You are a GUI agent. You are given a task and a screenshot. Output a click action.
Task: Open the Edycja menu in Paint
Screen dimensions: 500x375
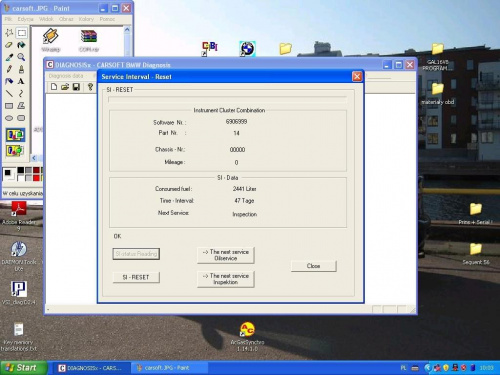point(26,19)
